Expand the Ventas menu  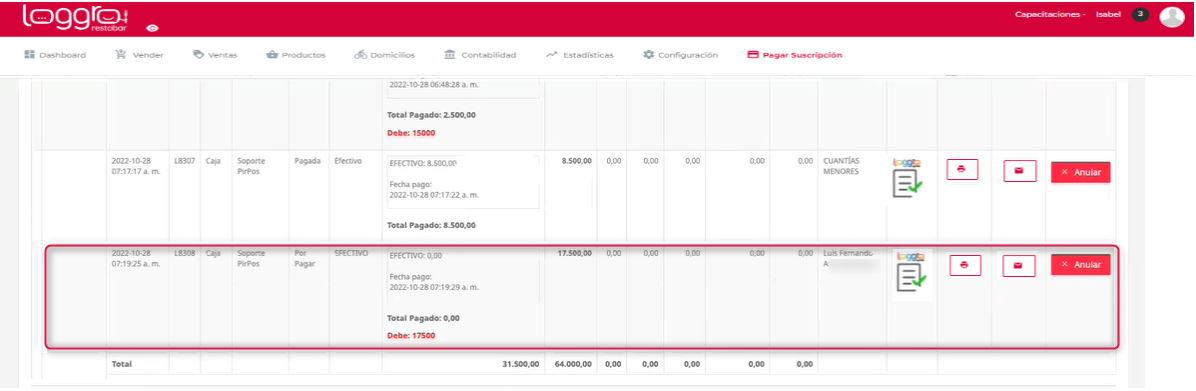click(x=215, y=55)
